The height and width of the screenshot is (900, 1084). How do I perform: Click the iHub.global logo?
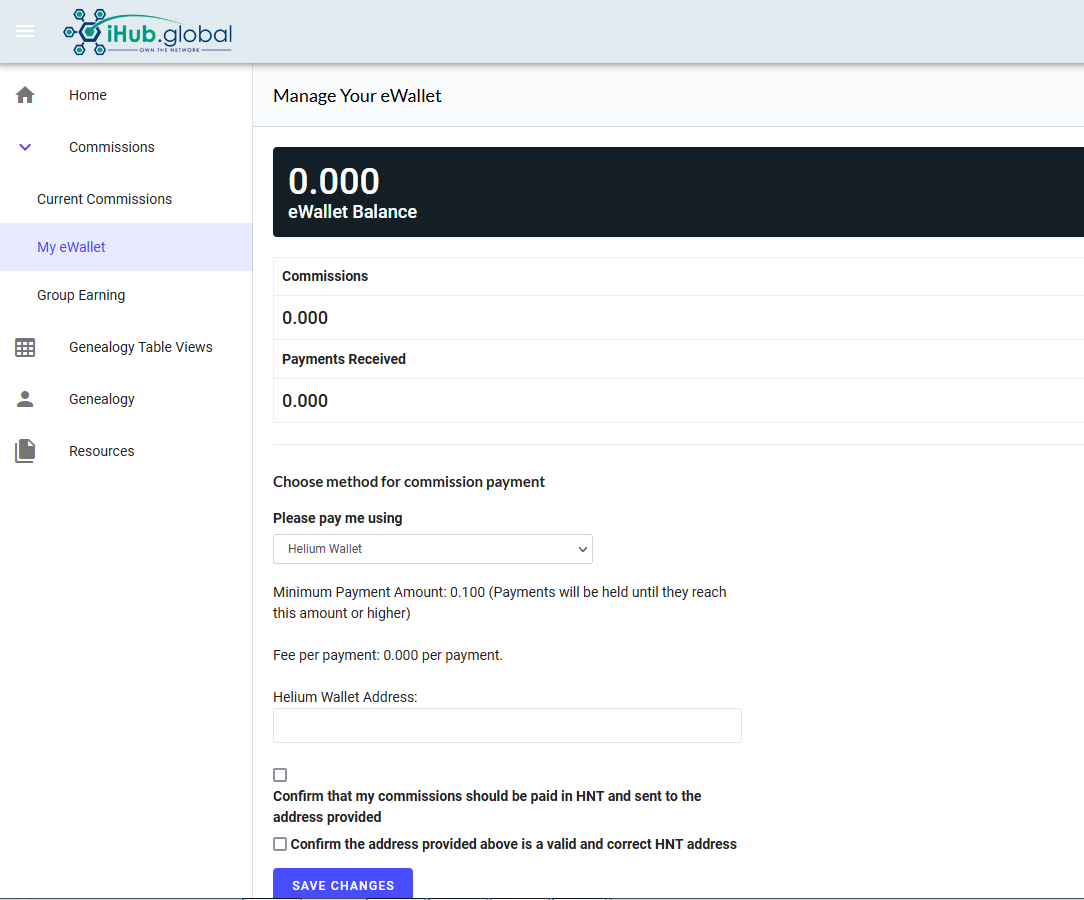click(147, 32)
